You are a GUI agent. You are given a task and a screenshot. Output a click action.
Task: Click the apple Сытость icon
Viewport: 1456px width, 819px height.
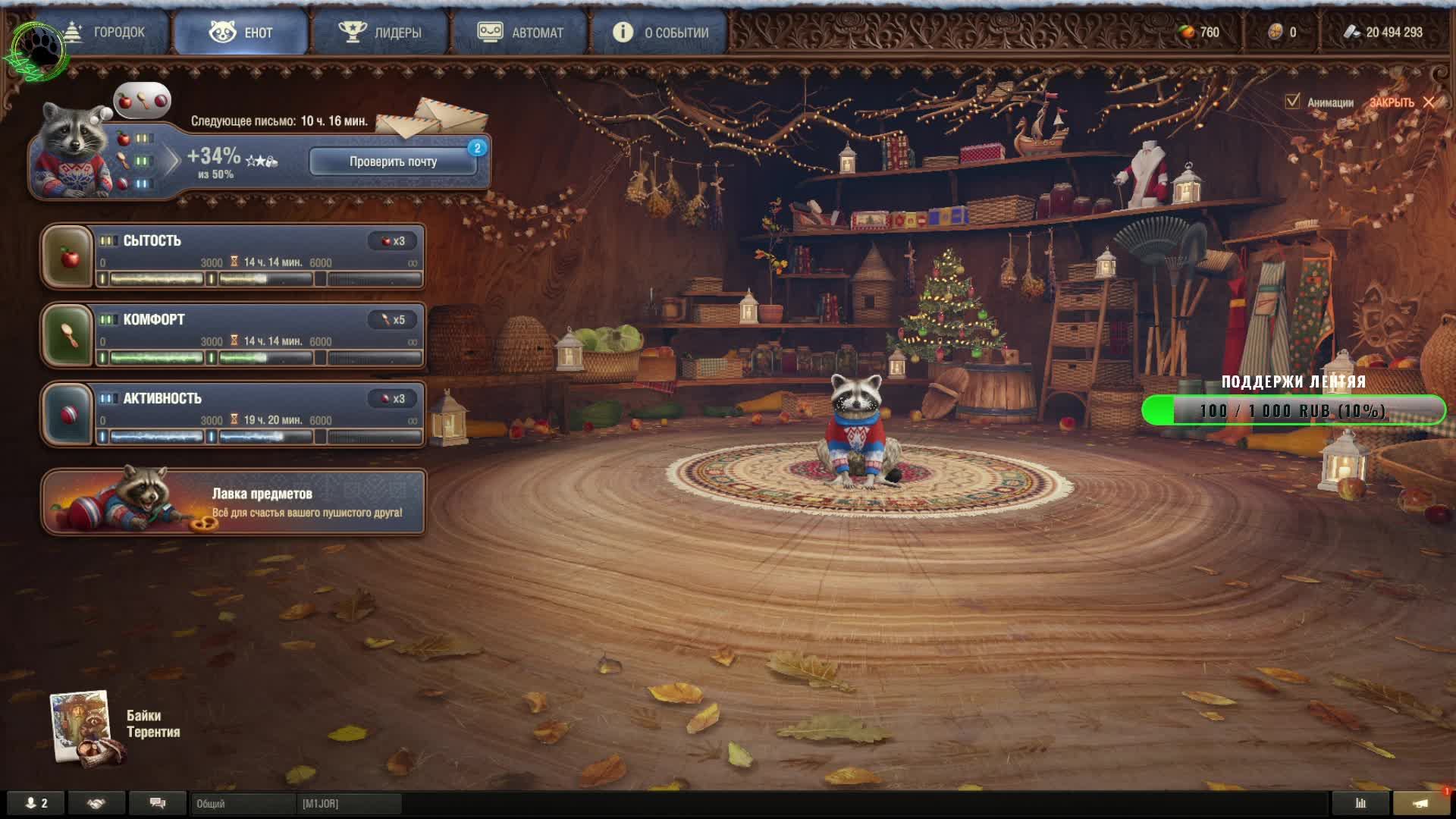coord(67,257)
